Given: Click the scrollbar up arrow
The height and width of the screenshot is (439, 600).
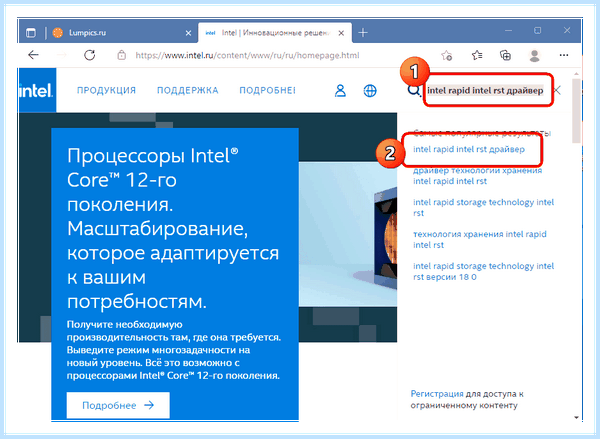Looking at the screenshot, I should pos(576,73).
